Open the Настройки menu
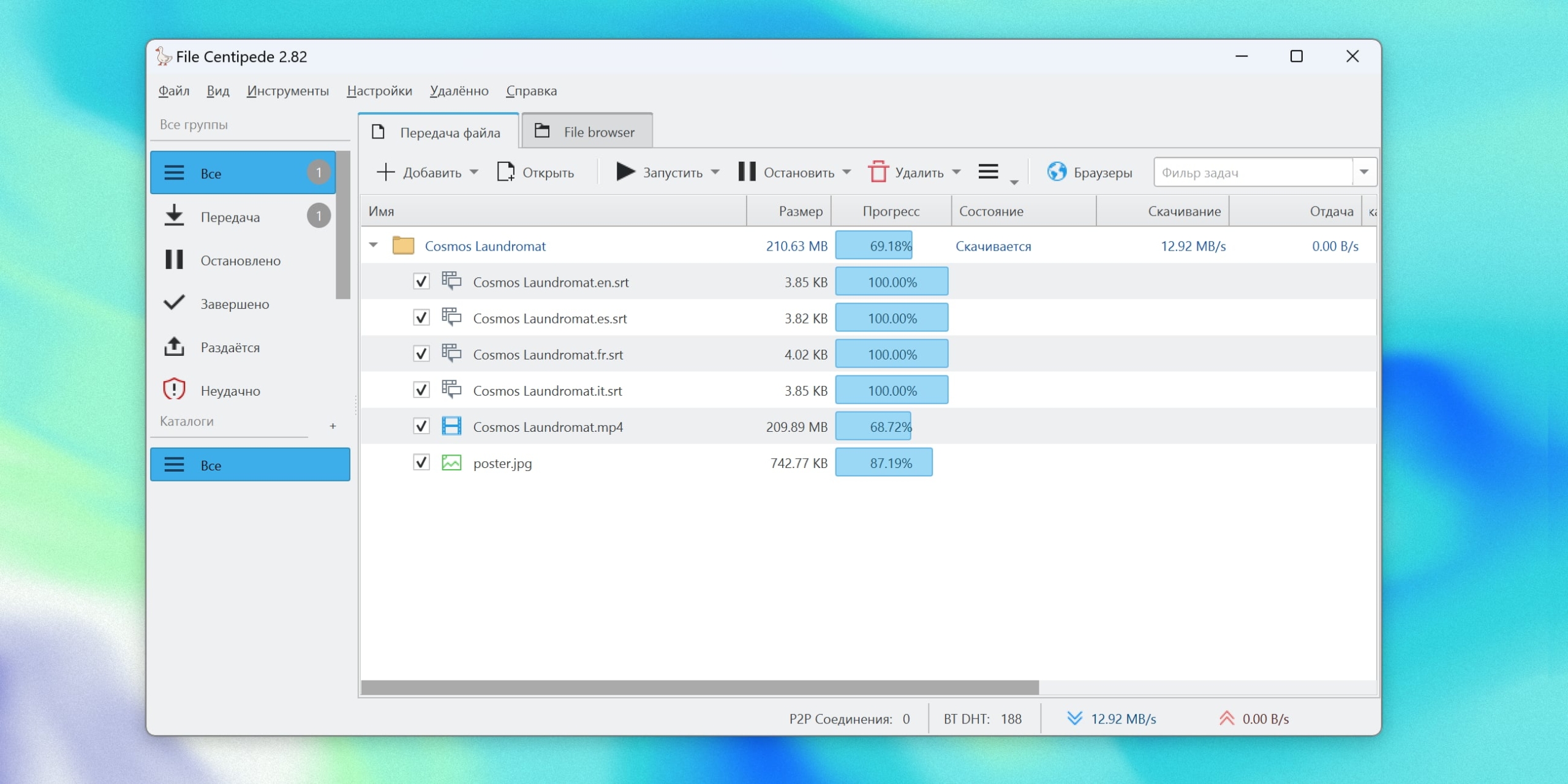Viewport: 1568px width, 784px height. (379, 91)
